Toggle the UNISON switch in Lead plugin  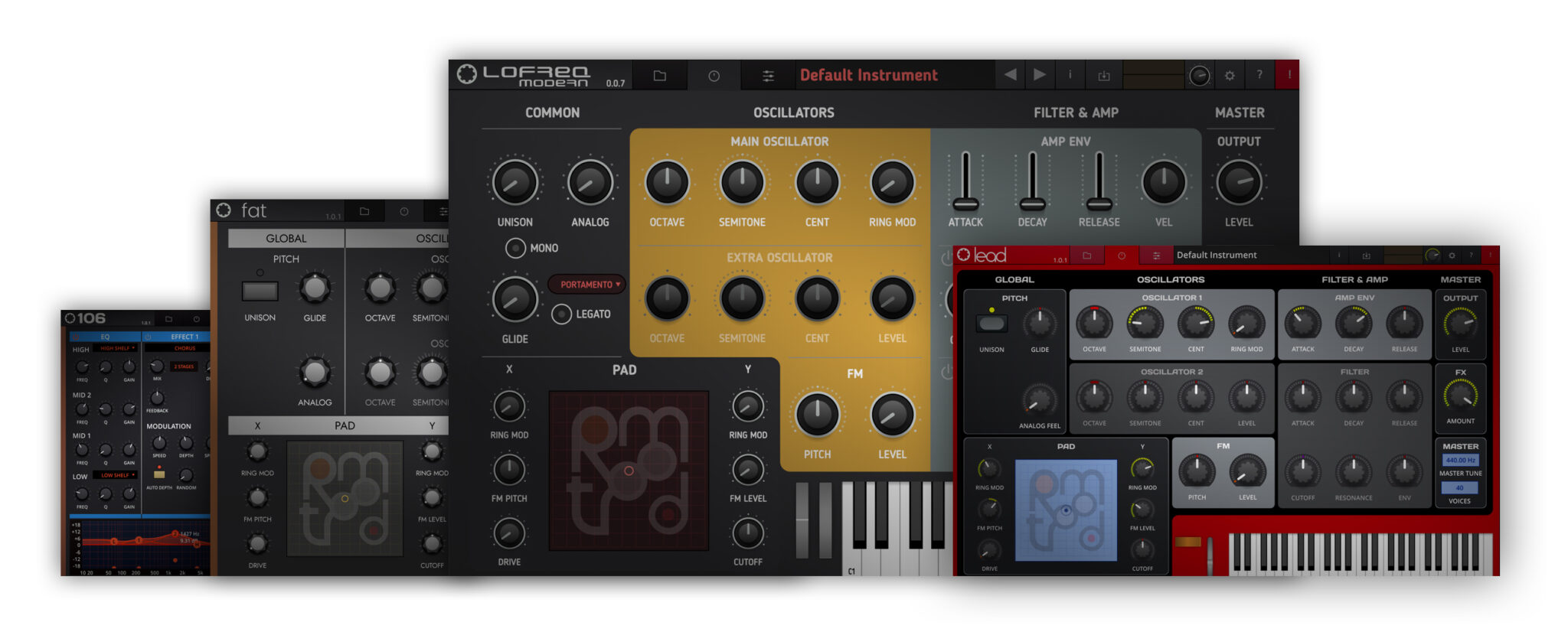pos(991,324)
